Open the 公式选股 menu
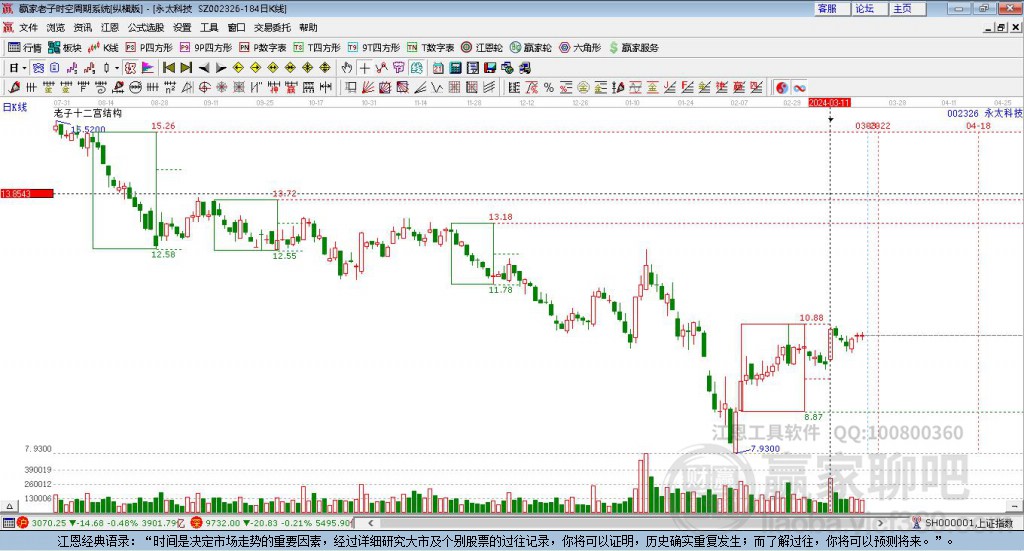Image resolution: width=1024 pixels, height=551 pixels. pos(146,27)
